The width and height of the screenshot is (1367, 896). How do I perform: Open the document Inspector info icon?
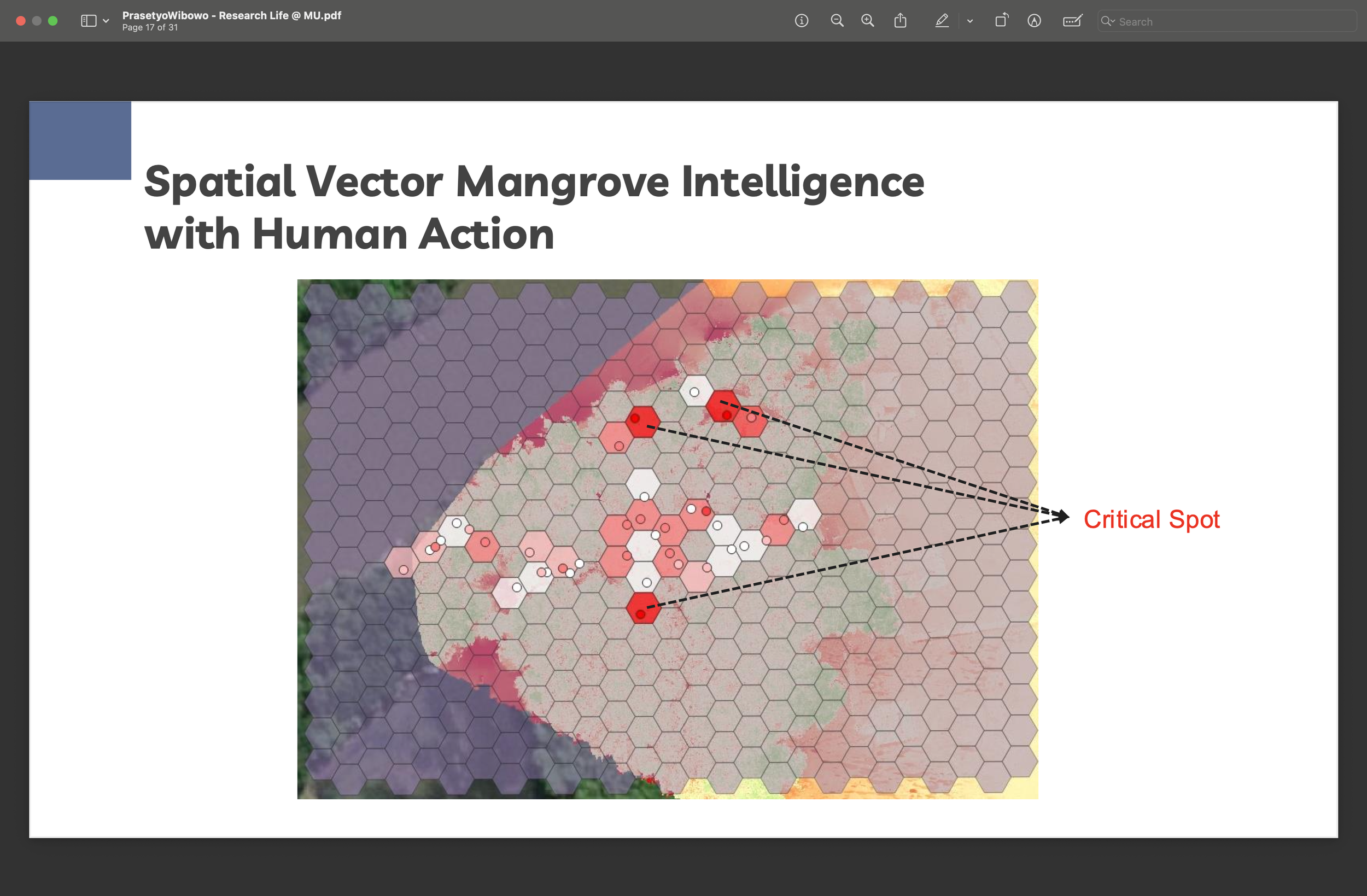[801, 21]
